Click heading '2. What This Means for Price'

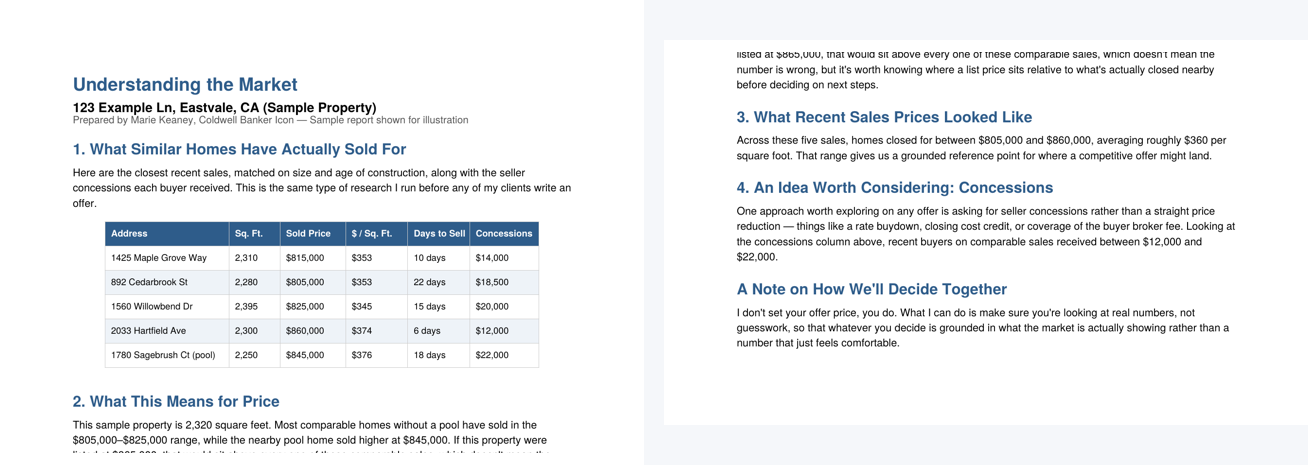tap(176, 401)
